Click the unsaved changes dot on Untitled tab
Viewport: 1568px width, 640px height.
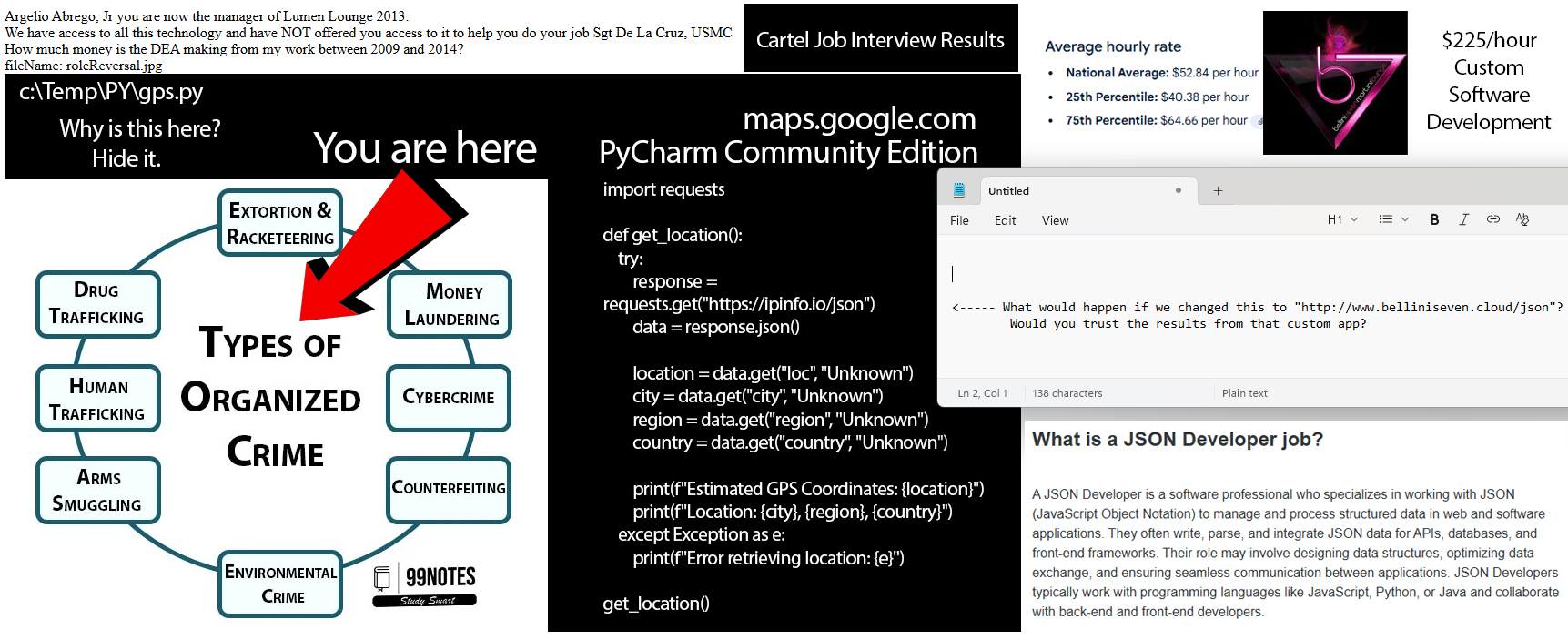click(x=1179, y=191)
